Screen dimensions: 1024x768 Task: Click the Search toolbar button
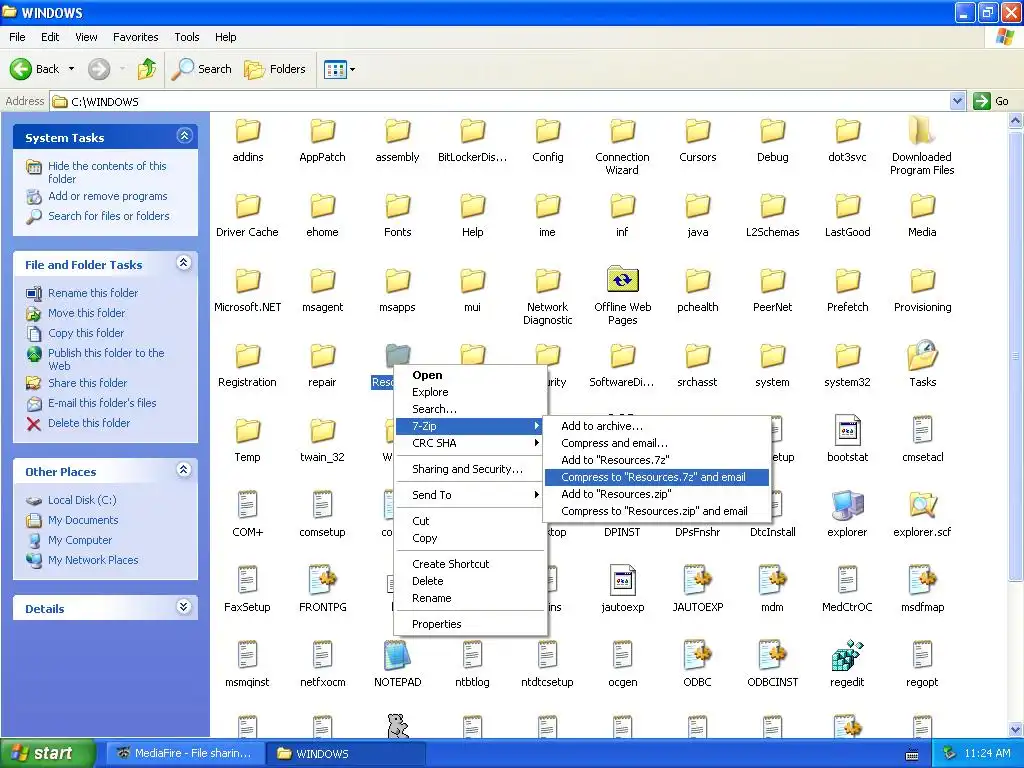pos(202,69)
